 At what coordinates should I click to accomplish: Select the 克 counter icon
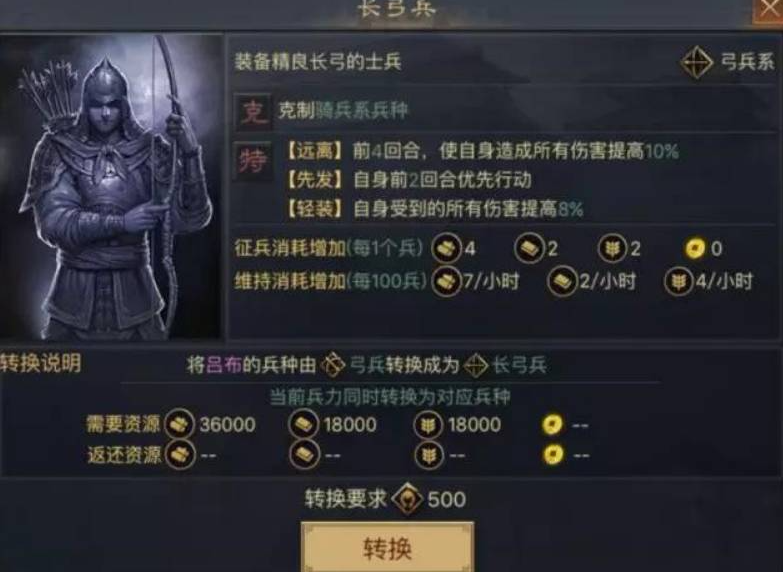pyautogui.click(x=254, y=112)
